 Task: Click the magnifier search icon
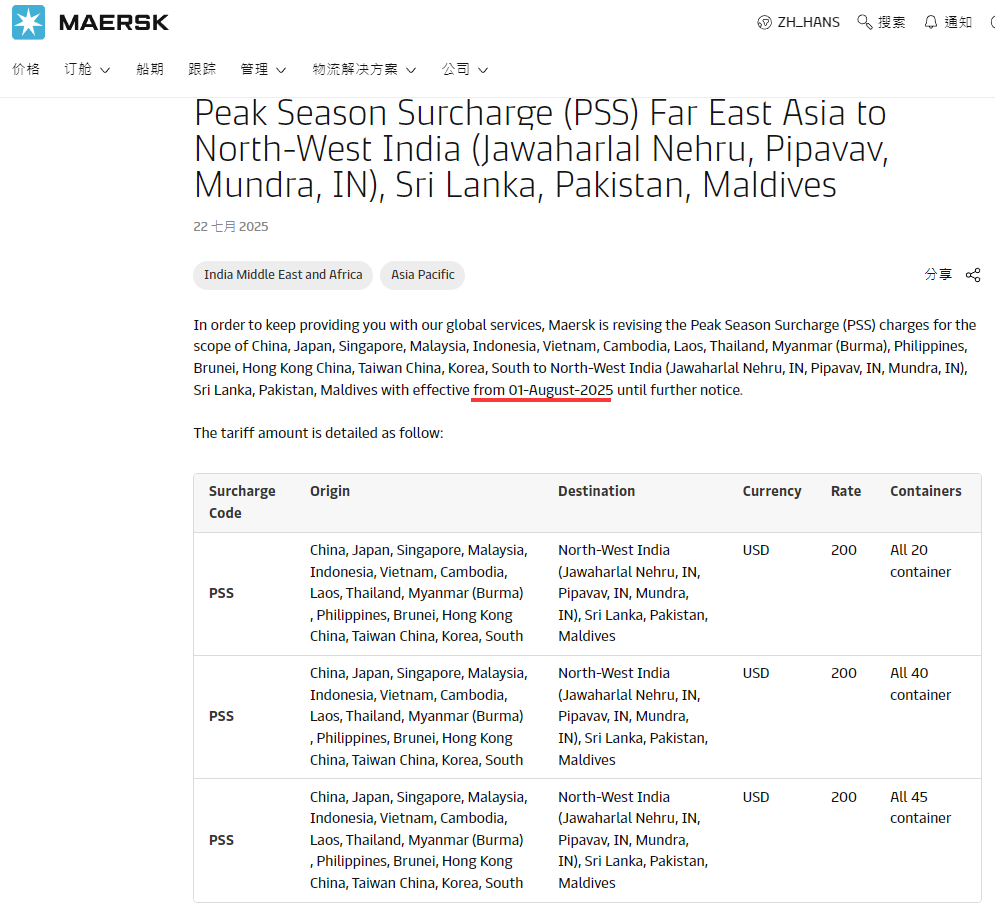[864, 22]
